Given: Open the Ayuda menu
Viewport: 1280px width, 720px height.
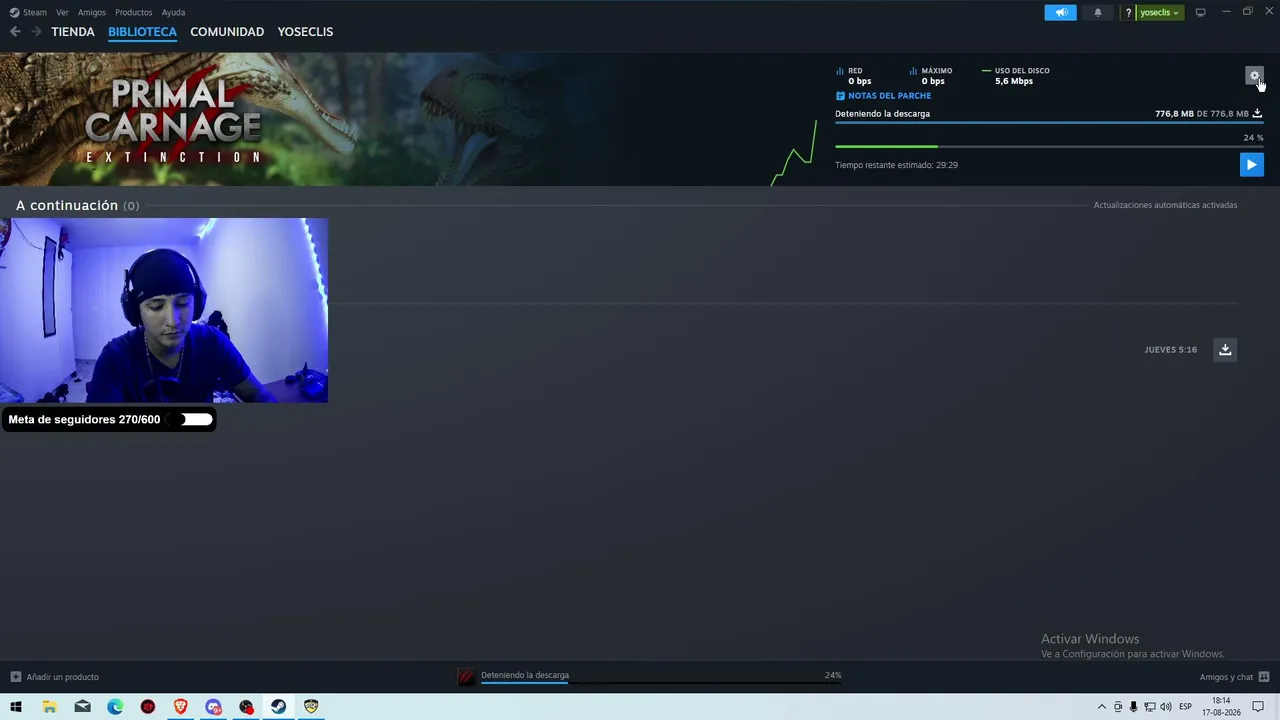Looking at the screenshot, I should (x=173, y=12).
